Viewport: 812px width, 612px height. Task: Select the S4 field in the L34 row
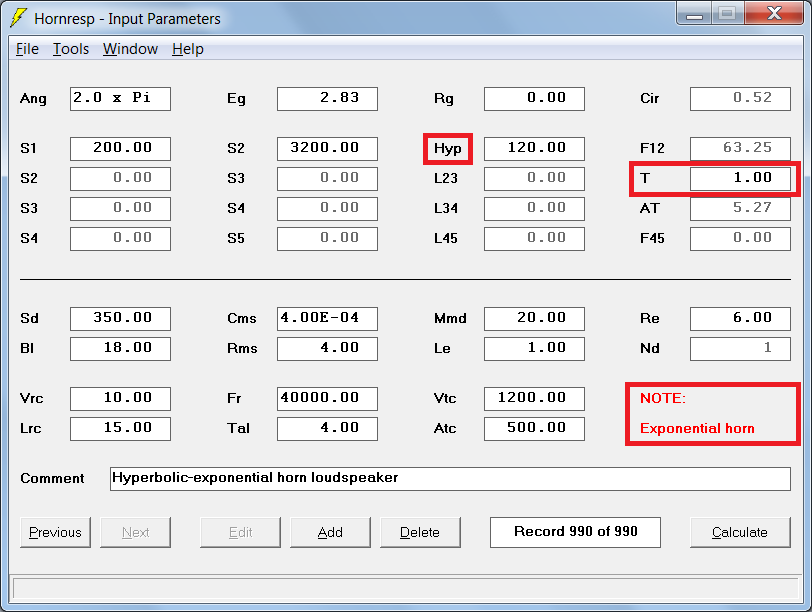point(327,209)
